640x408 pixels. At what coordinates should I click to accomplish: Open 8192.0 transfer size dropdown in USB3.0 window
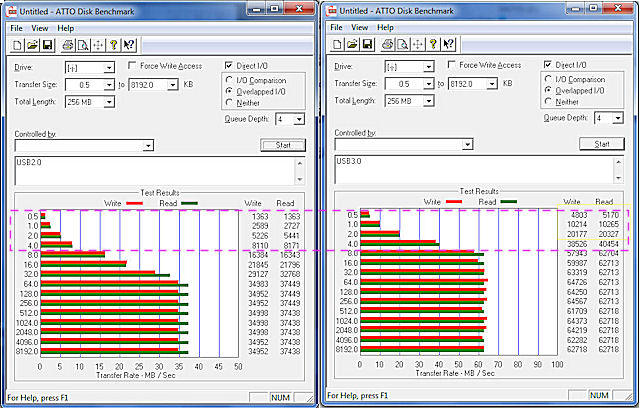click(x=492, y=84)
